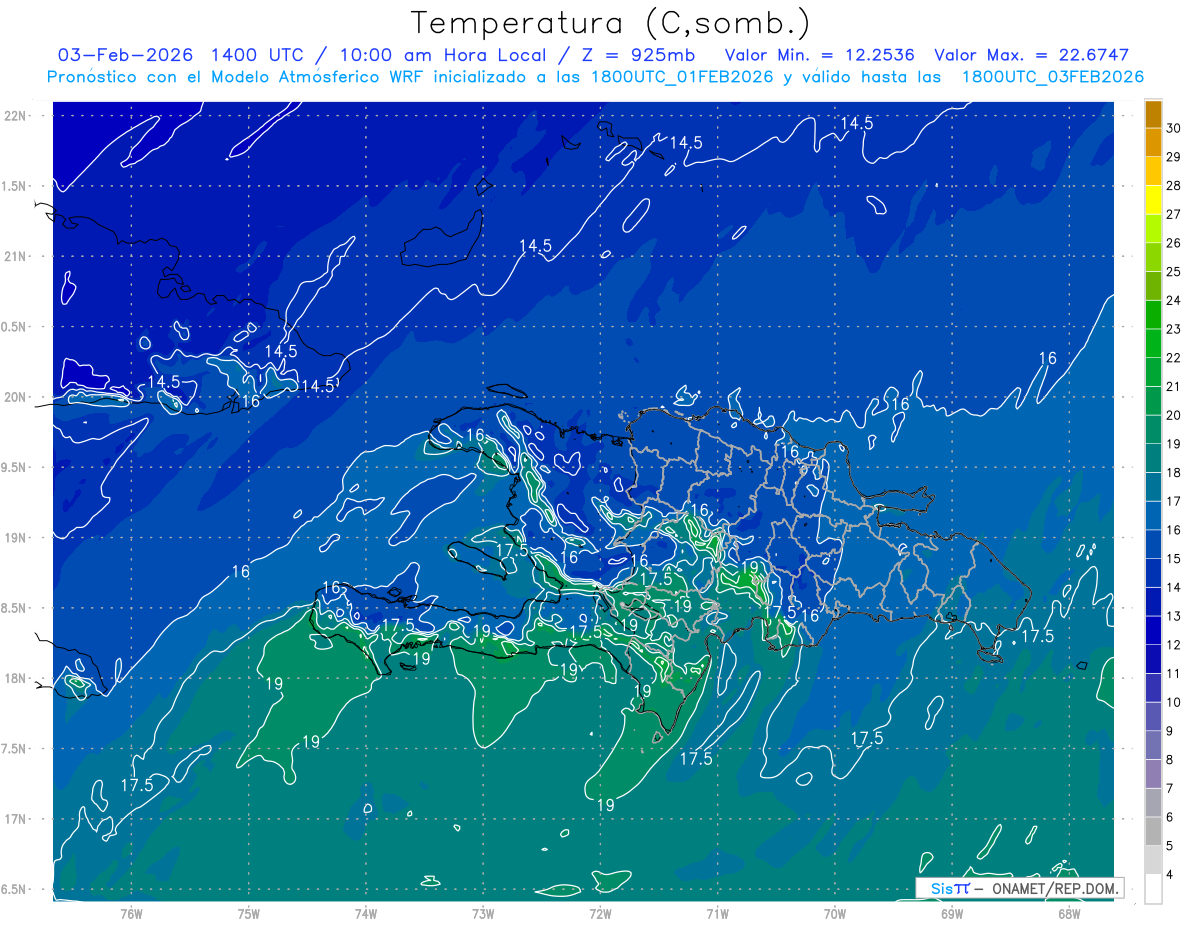This screenshot has height=927, width=1200.
Task: Click 'Valor Min. = 12.2536' text
Action: 820,55
